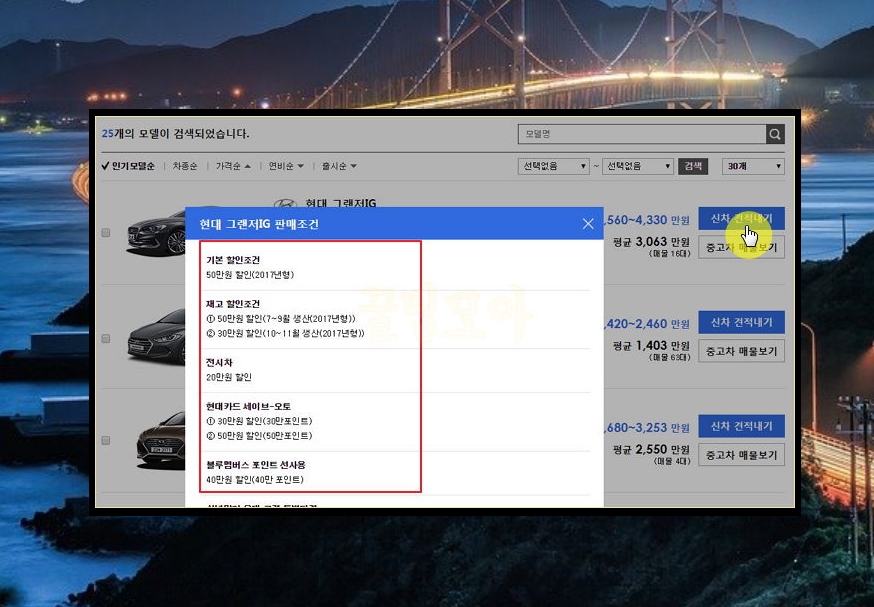
Task: Click the 전시차 heading
Action: [219, 363]
